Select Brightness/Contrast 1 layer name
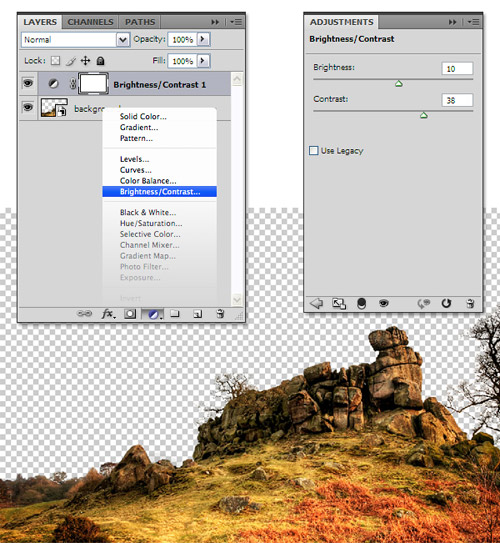 click(x=160, y=84)
